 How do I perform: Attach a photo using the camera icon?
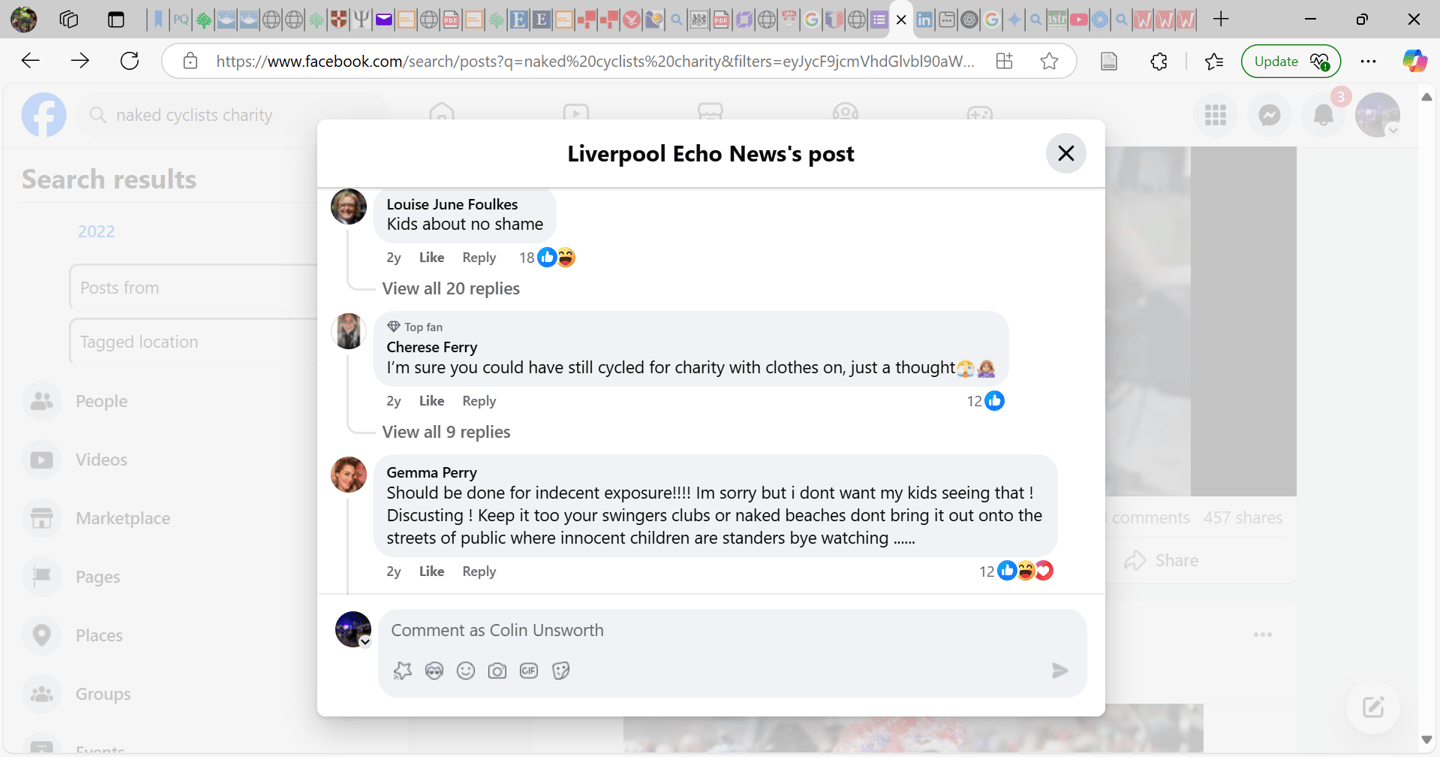point(497,671)
